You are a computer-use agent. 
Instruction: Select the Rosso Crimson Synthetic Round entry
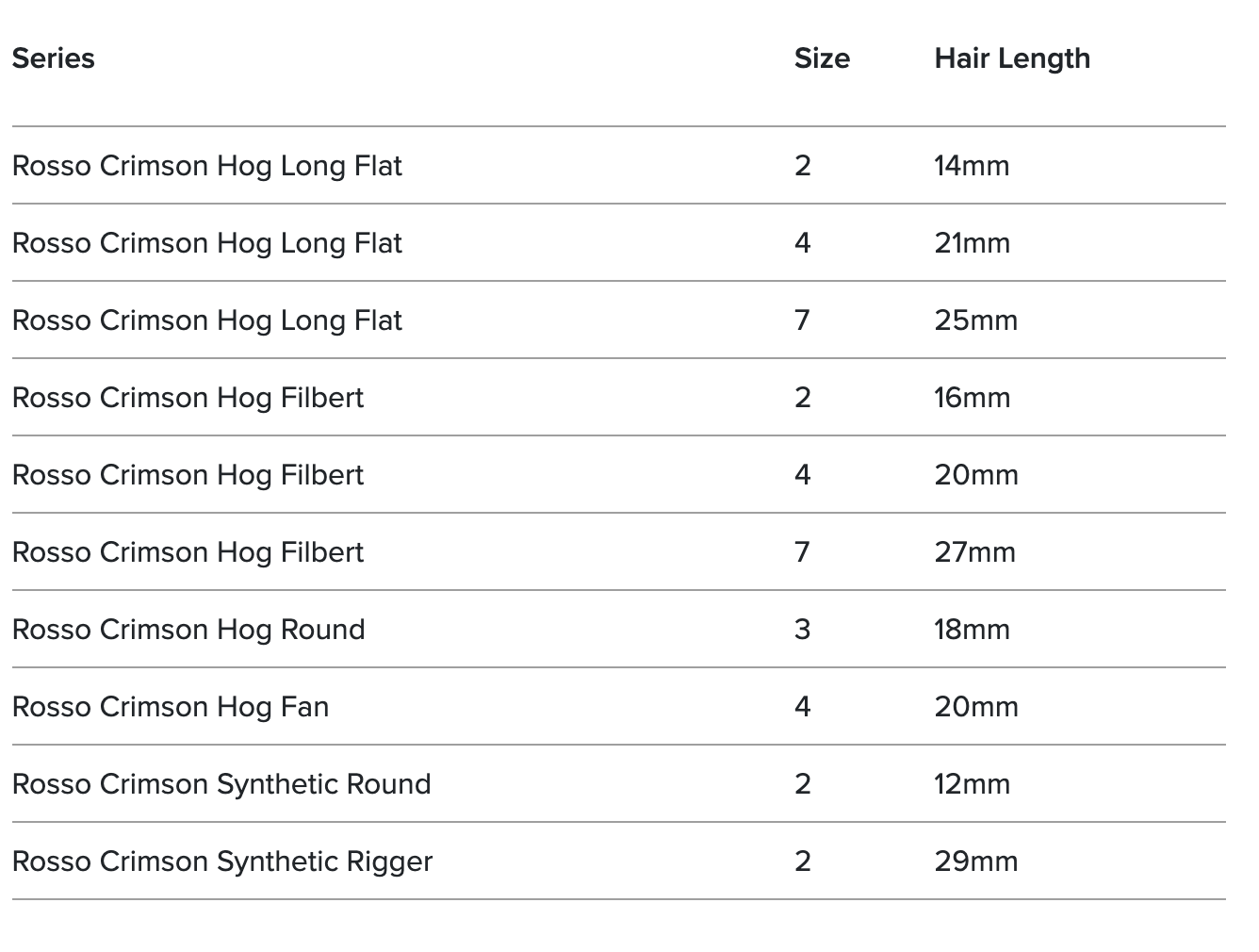point(221,784)
